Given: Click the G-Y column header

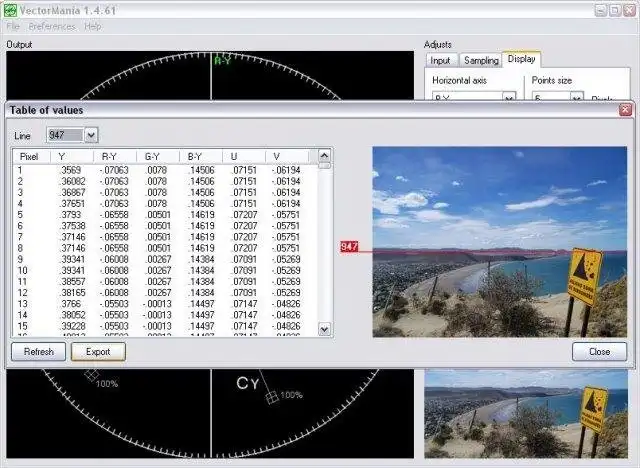Looking at the screenshot, I should [x=158, y=157].
